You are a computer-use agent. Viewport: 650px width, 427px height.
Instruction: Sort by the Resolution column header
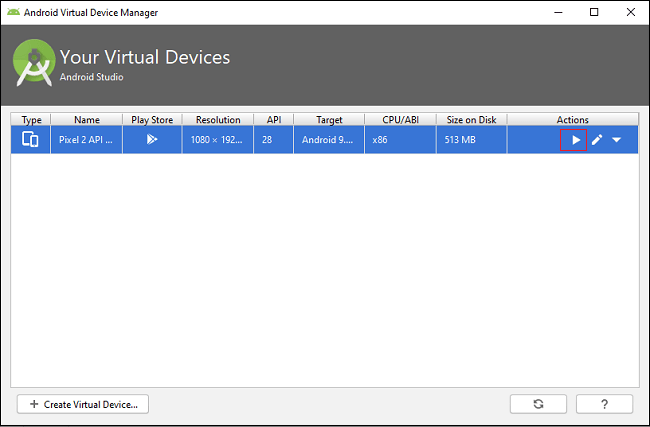click(218, 120)
